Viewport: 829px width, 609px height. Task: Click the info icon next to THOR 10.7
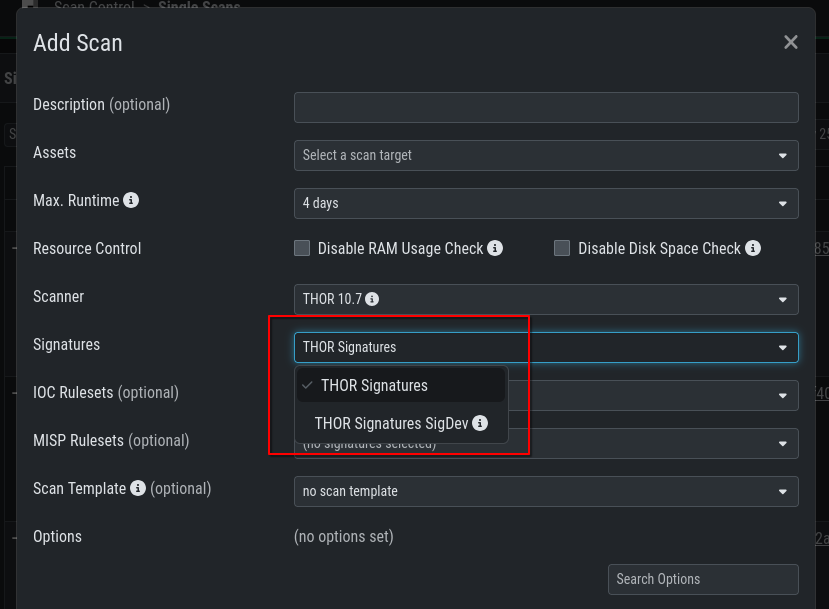372,299
